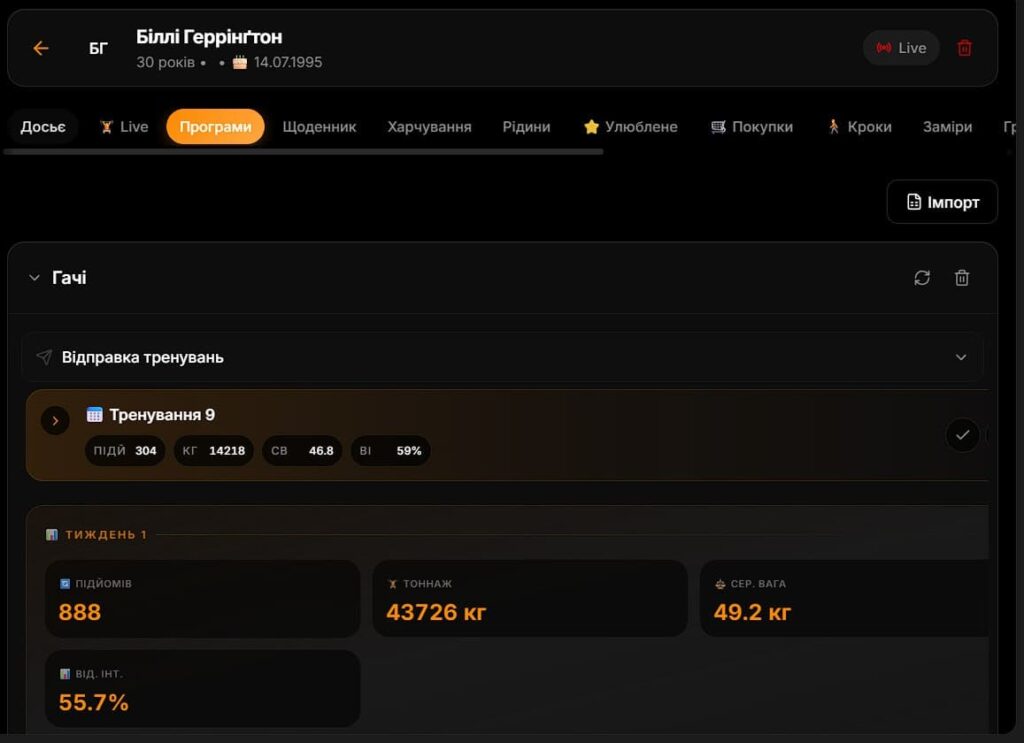The width and height of the screenshot is (1024, 743).
Task: Toggle the Live broadcast button in header
Action: [901, 48]
